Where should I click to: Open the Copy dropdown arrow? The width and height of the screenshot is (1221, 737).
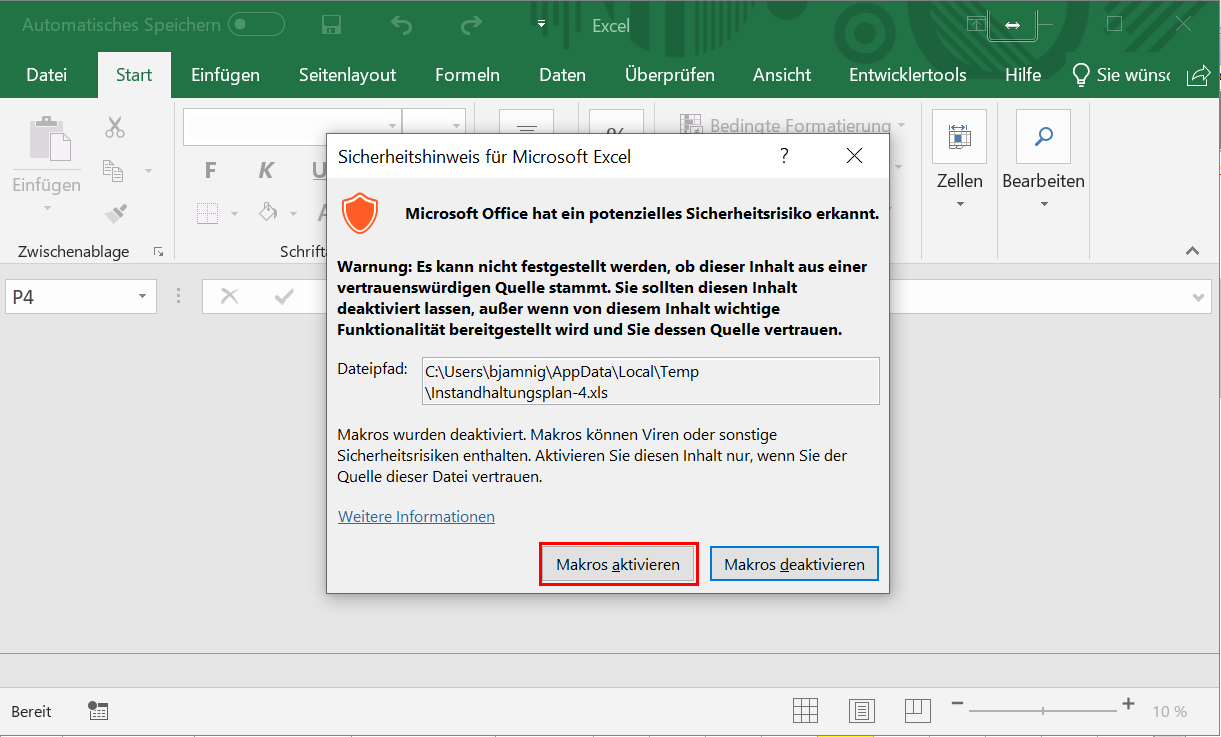(x=149, y=171)
